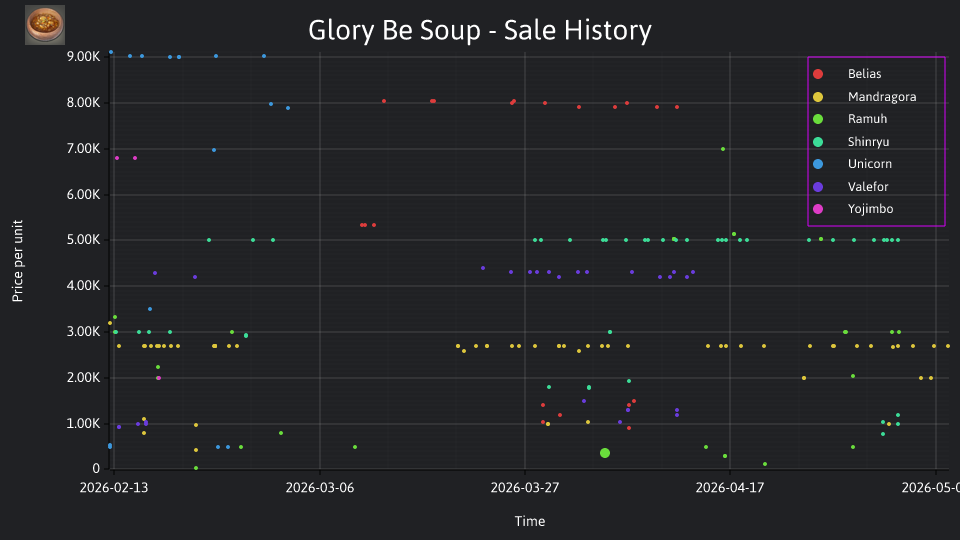960x540 pixels.
Task: Toggle the Belias series in legend
Action: click(864, 74)
